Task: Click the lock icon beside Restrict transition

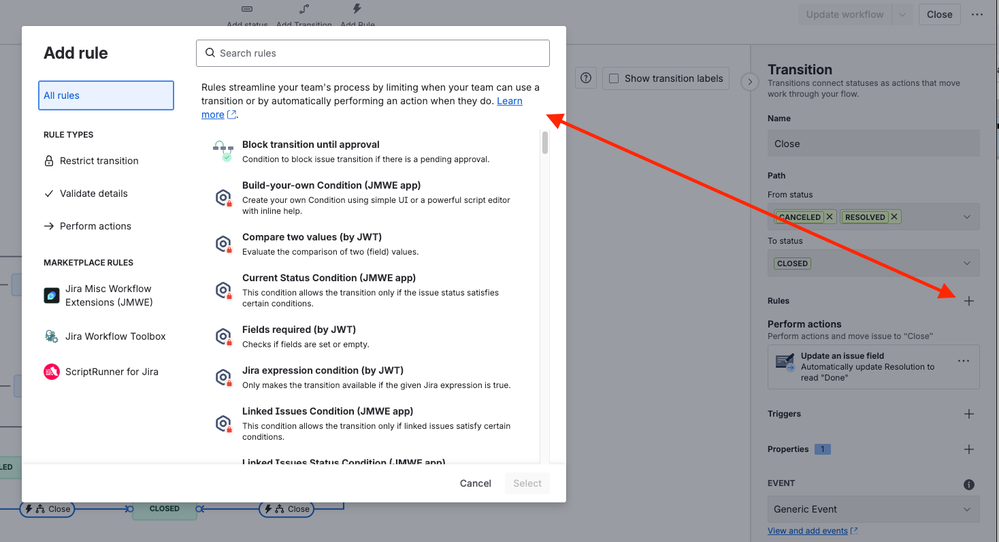Action: pyautogui.click(x=48, y=160)
